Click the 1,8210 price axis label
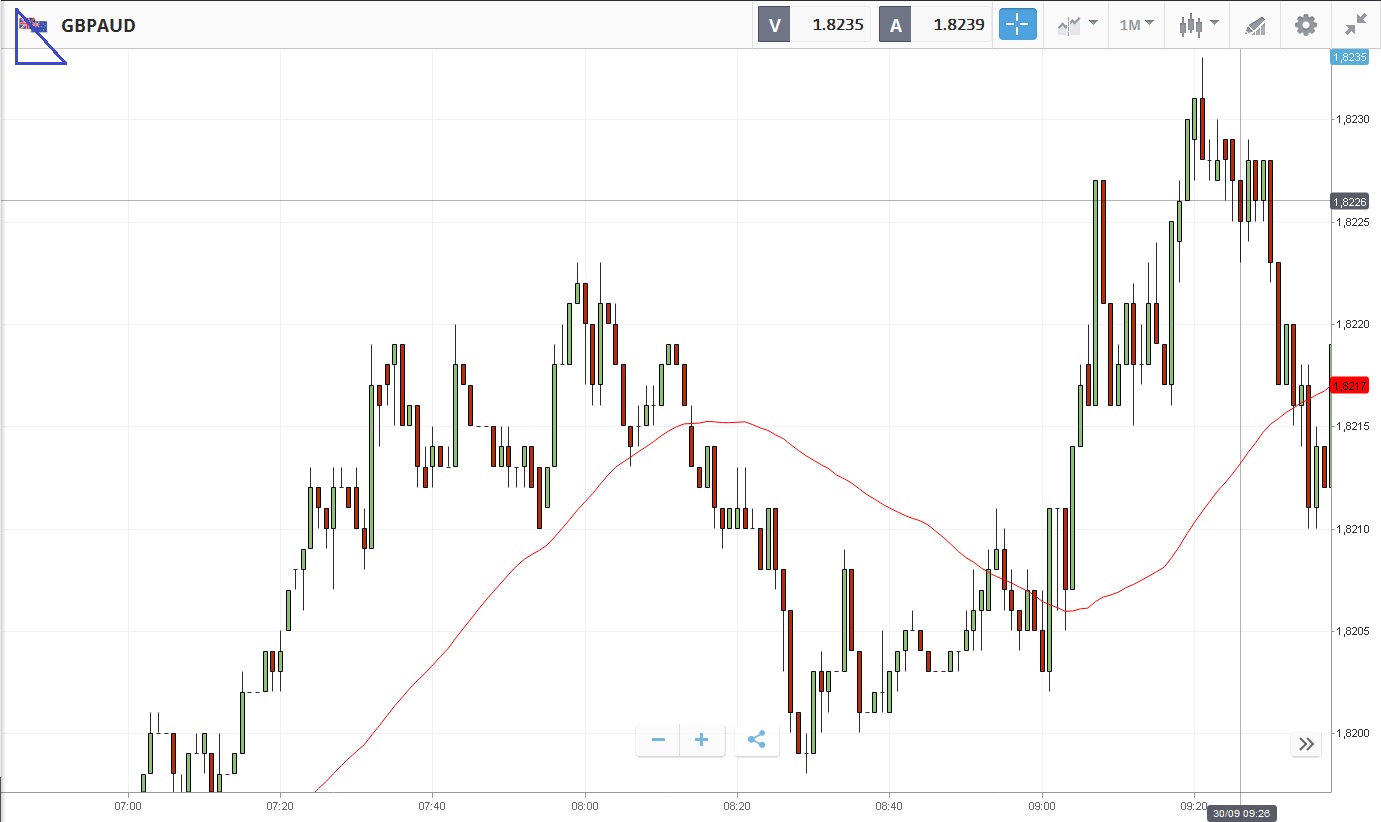 (1351, 529)
